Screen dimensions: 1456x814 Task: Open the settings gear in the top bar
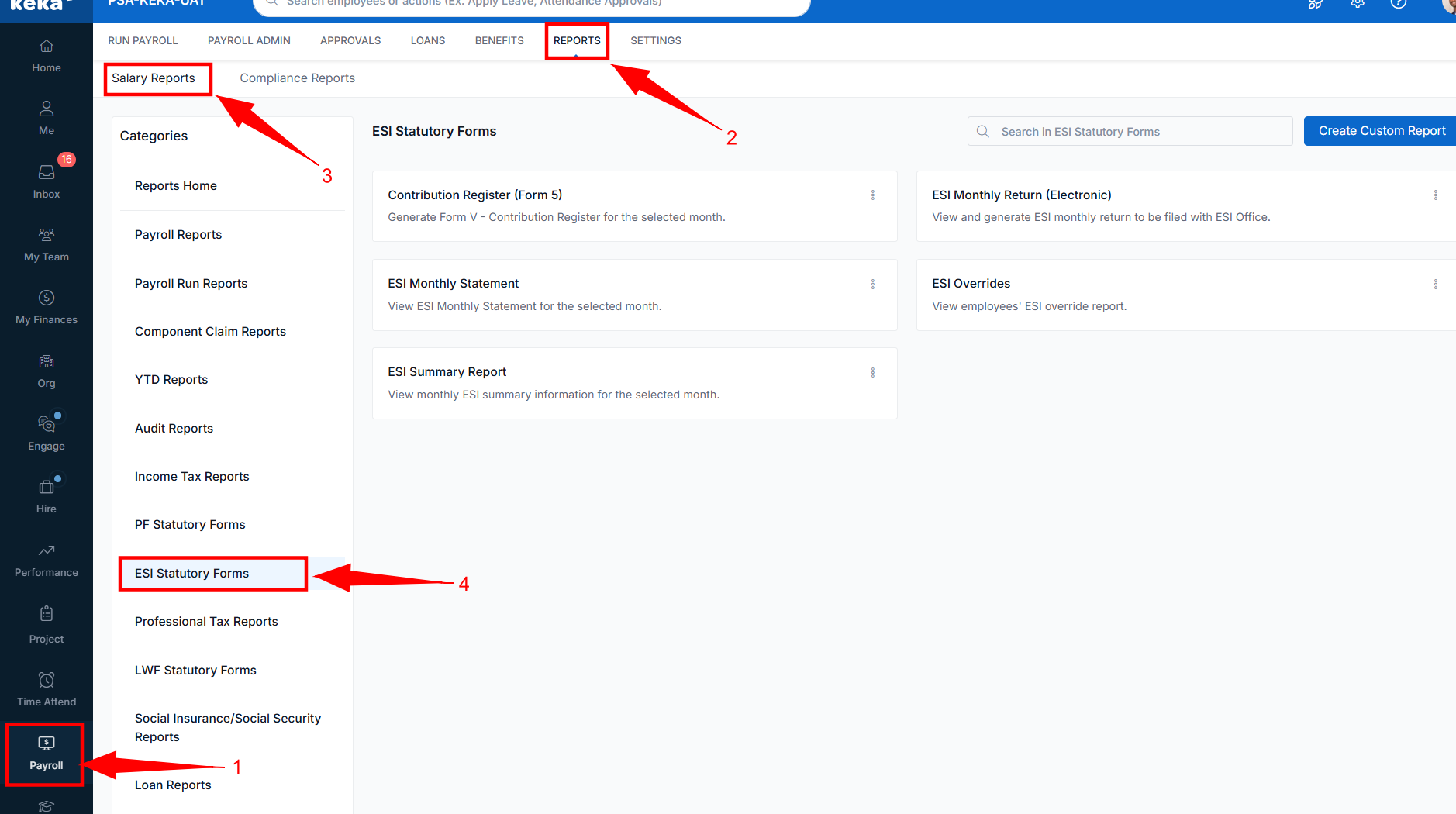pos(1357,4)
